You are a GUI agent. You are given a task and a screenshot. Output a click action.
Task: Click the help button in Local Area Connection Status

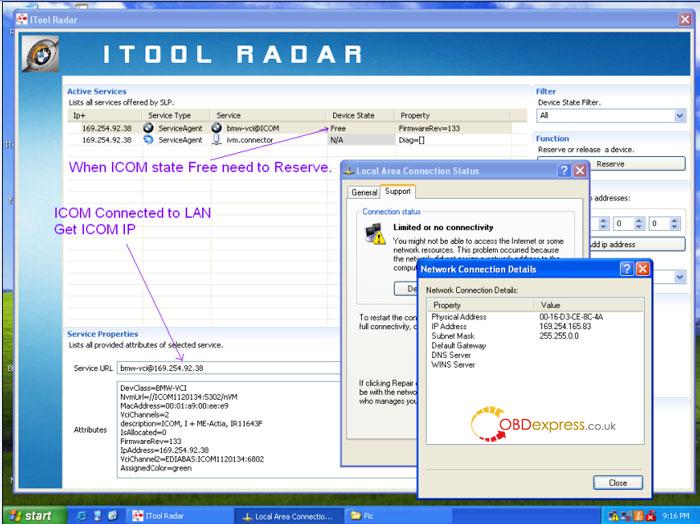[564, 170]
